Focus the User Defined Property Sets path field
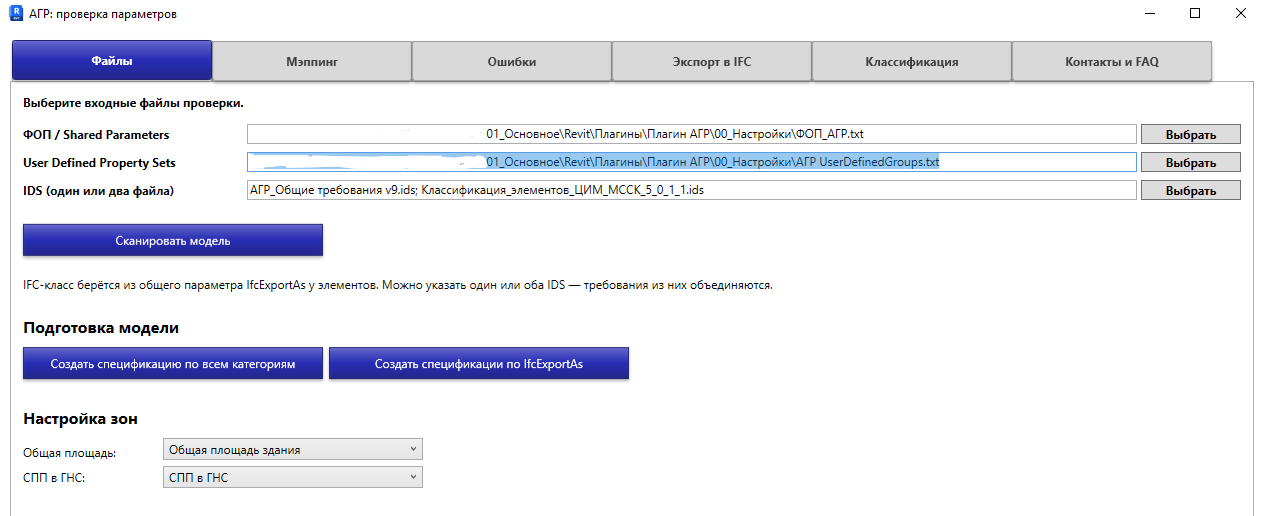1264x516 pixels. click(692, 162)
